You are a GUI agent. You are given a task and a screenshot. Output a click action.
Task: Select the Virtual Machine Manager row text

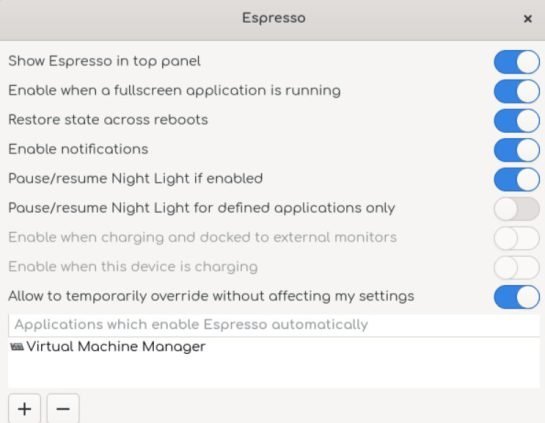pyautogui.click(x=116, y=347)
